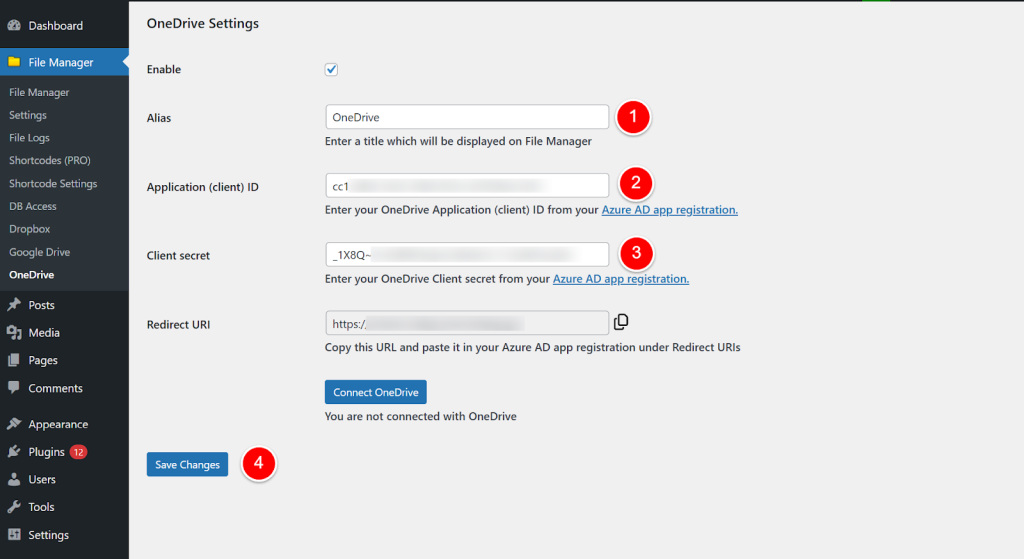Focus the Application (client) ID field
The width and height of the screenshot is (1024, 559).
point(467,186)
